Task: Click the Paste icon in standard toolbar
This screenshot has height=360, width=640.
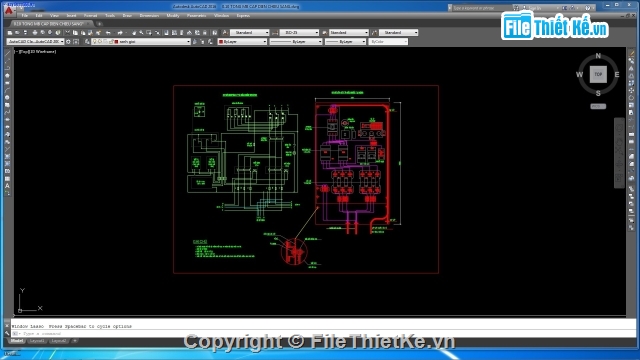Action: click(x=83, y=33)
